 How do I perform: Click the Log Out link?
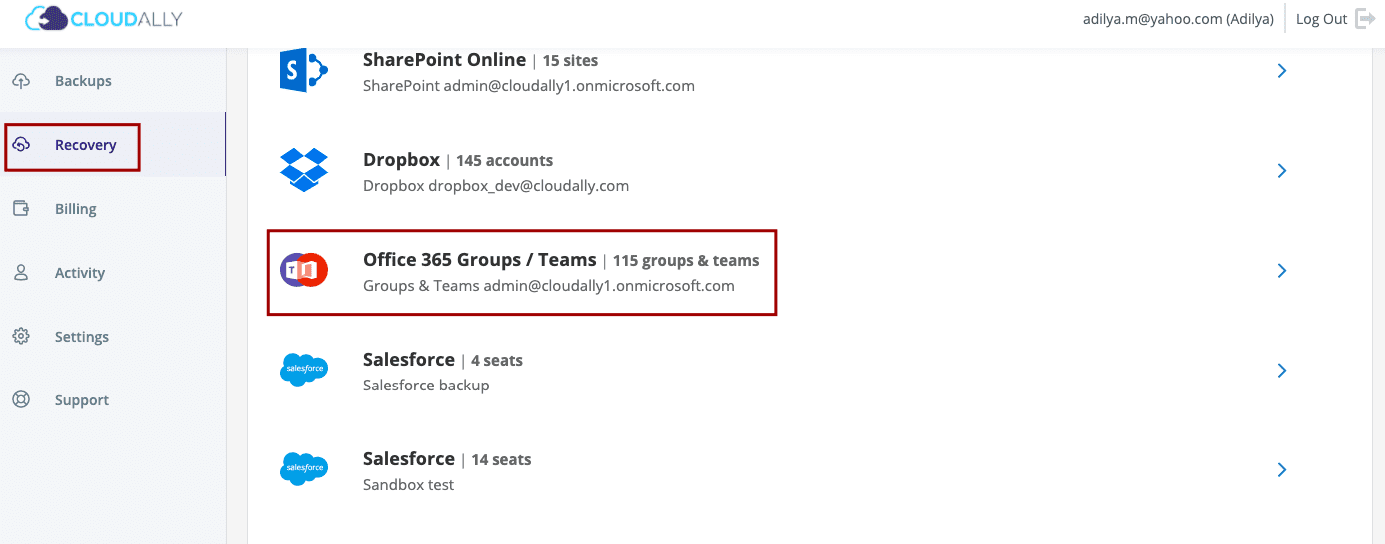[1322, 19]
